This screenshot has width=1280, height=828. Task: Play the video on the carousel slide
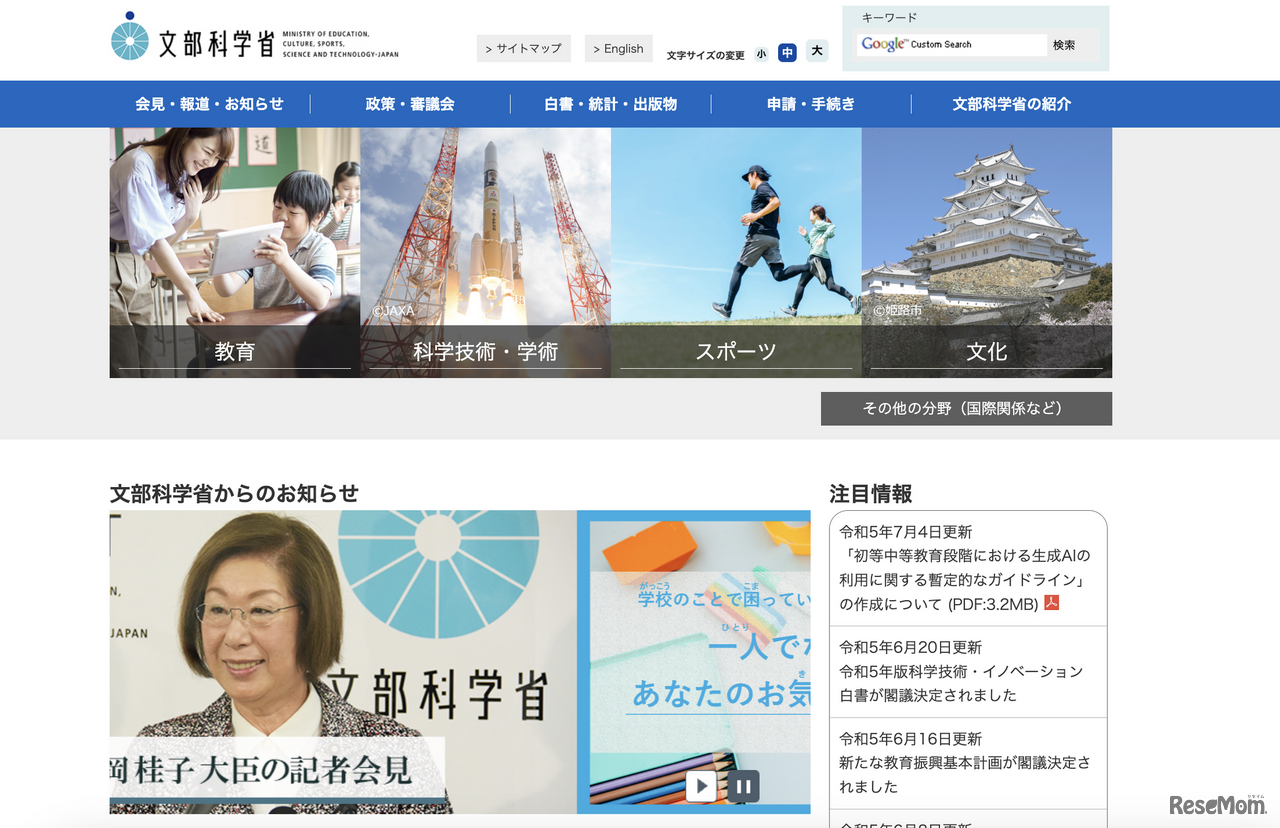[700, 786]
